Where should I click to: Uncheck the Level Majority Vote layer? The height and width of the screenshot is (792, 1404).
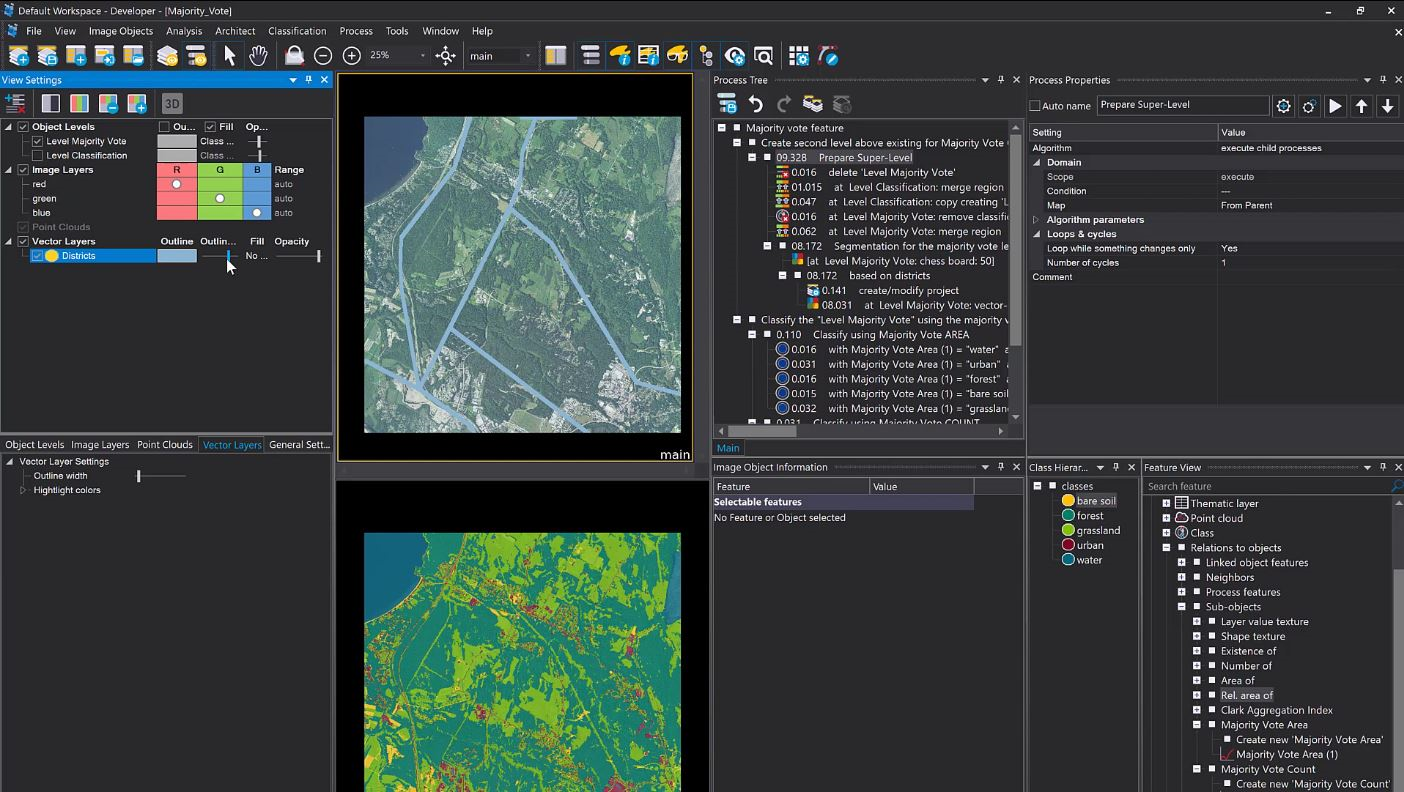[x=38, y=141]
